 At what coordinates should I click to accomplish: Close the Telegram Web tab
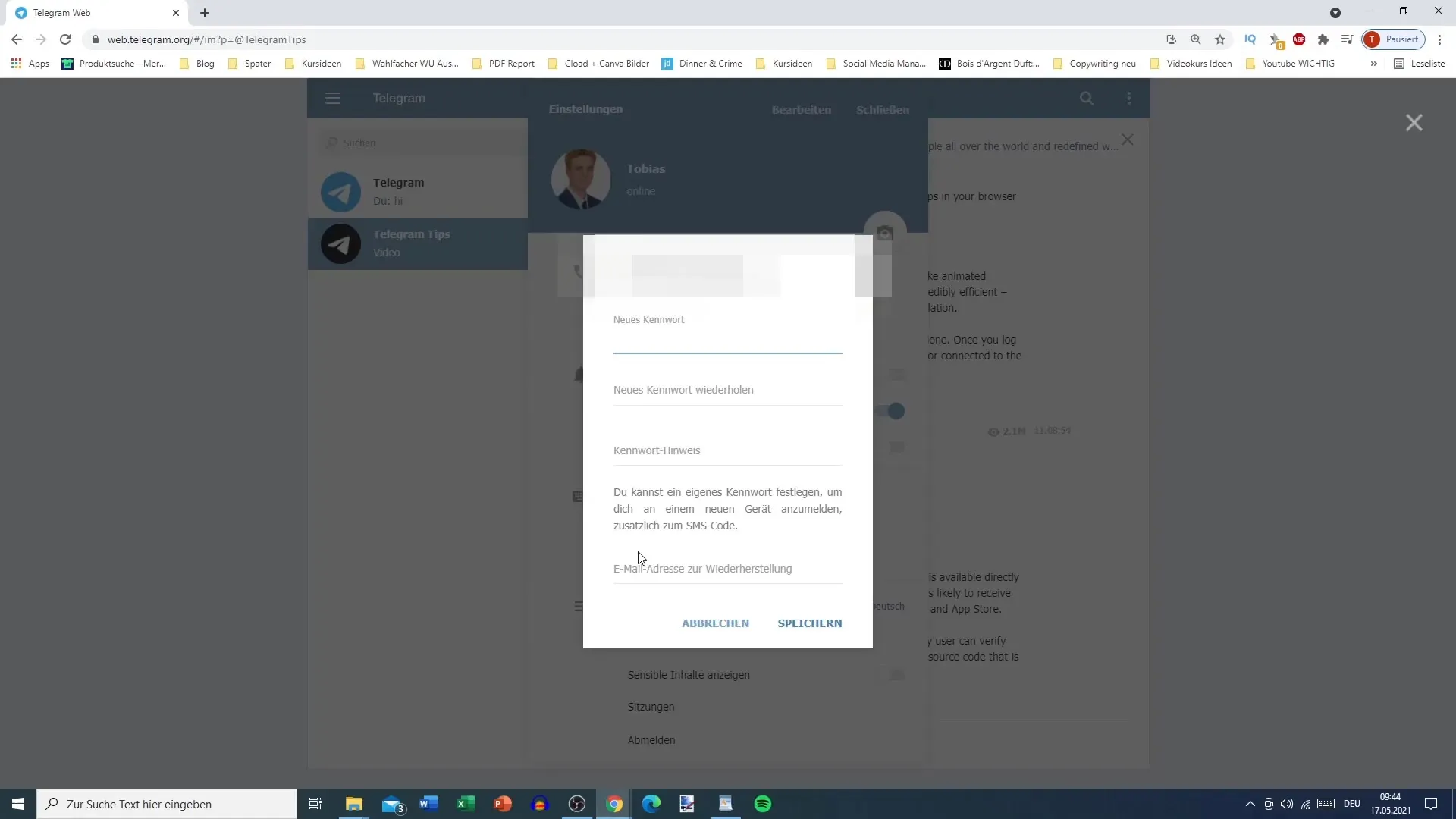(x=175, y=13)
